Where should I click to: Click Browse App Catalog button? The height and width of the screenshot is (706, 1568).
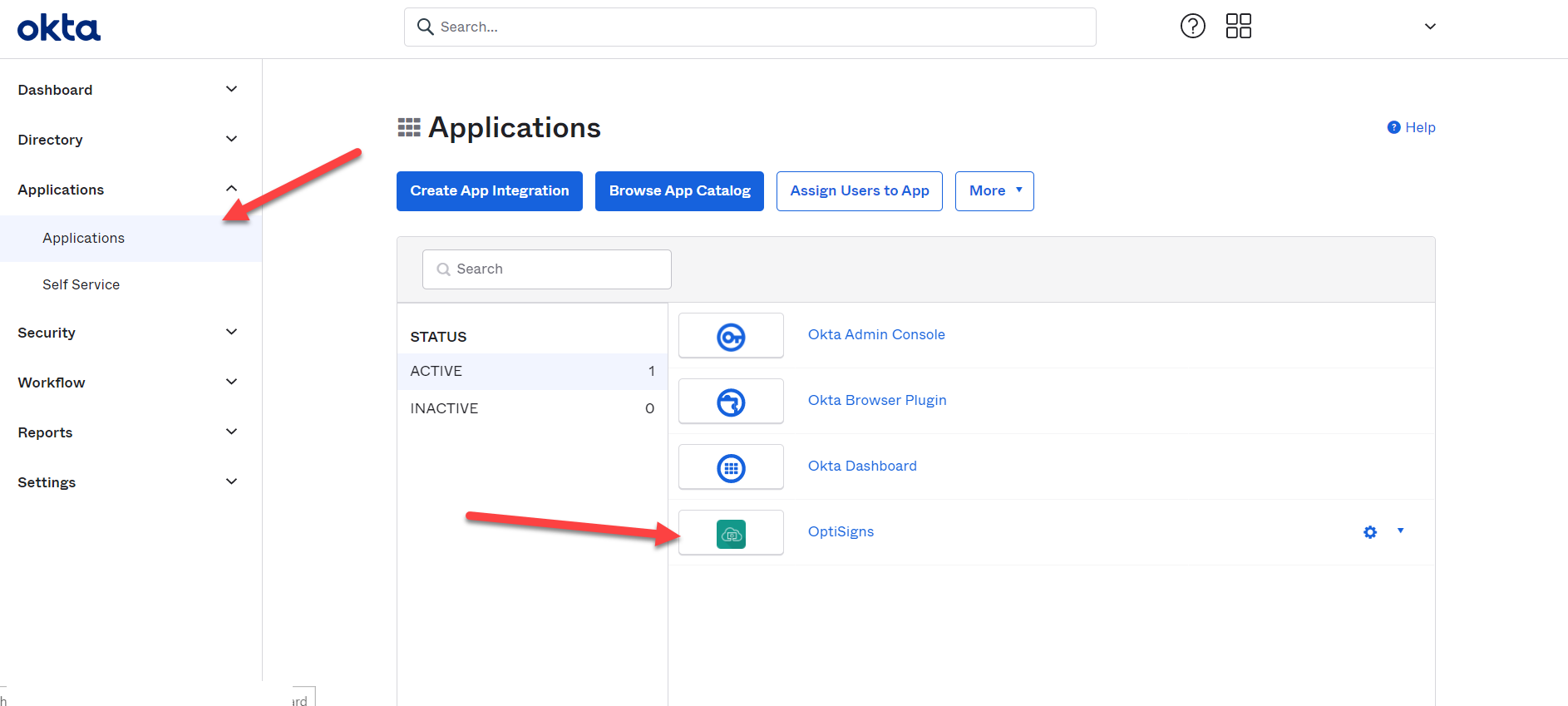(x=679, y=191)
